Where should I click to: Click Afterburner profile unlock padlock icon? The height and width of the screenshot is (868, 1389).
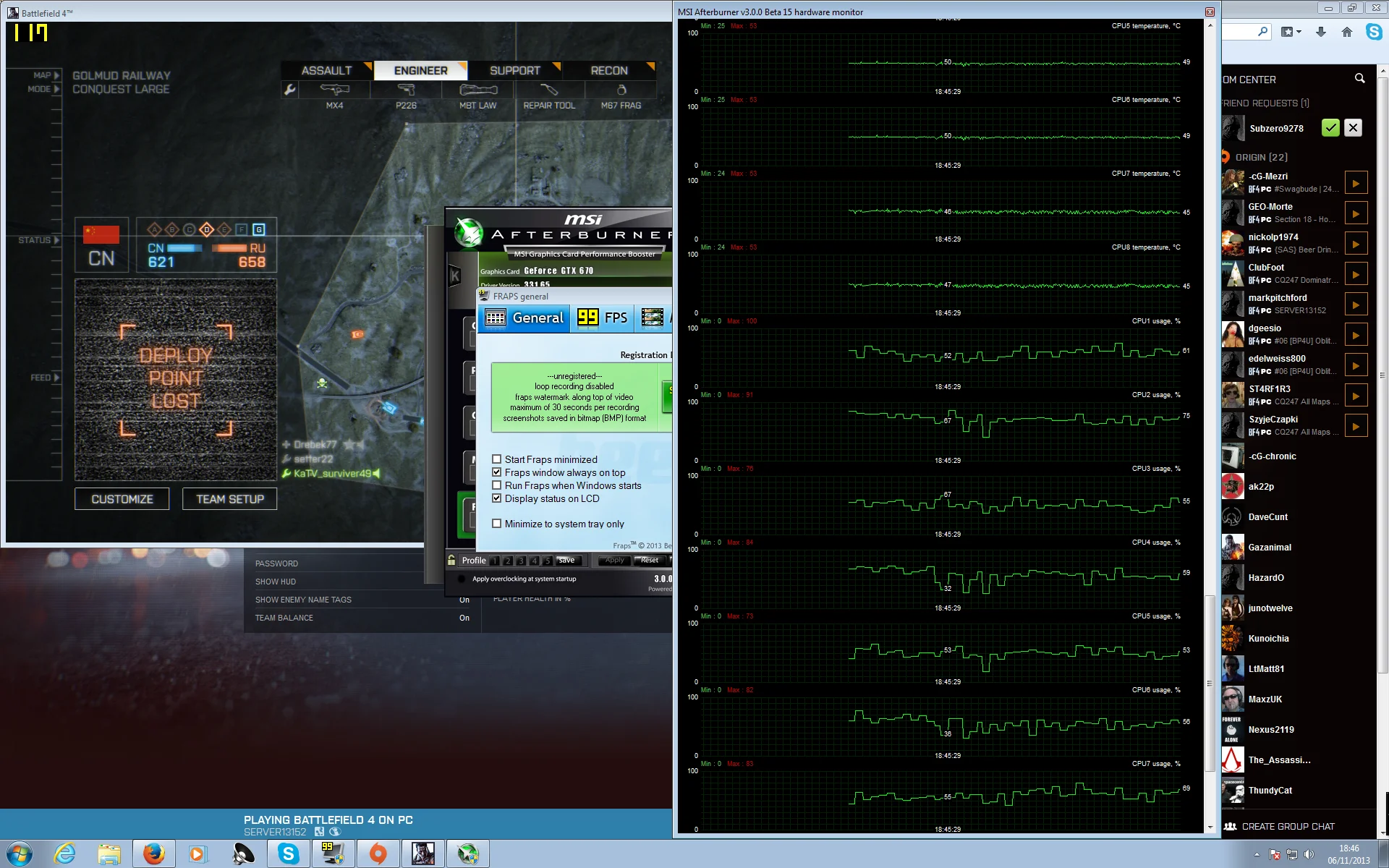pos(451,560)
